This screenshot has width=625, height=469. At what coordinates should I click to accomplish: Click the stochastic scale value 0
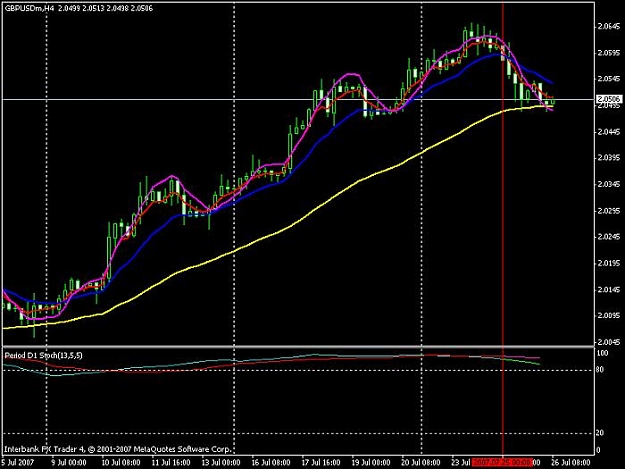(598, 451)
